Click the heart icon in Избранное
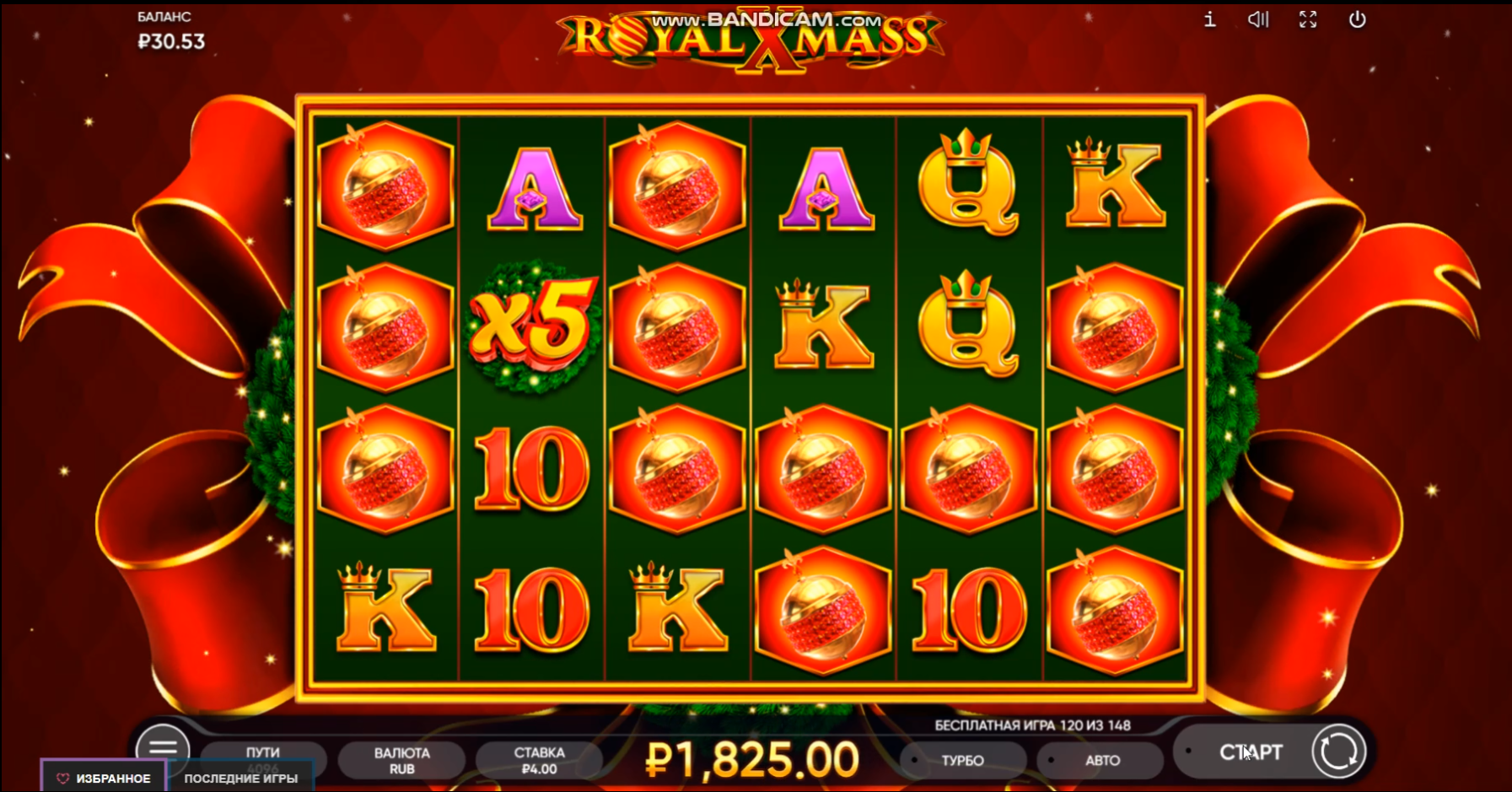Screen dimensions: 1512x792 [62, 779]
